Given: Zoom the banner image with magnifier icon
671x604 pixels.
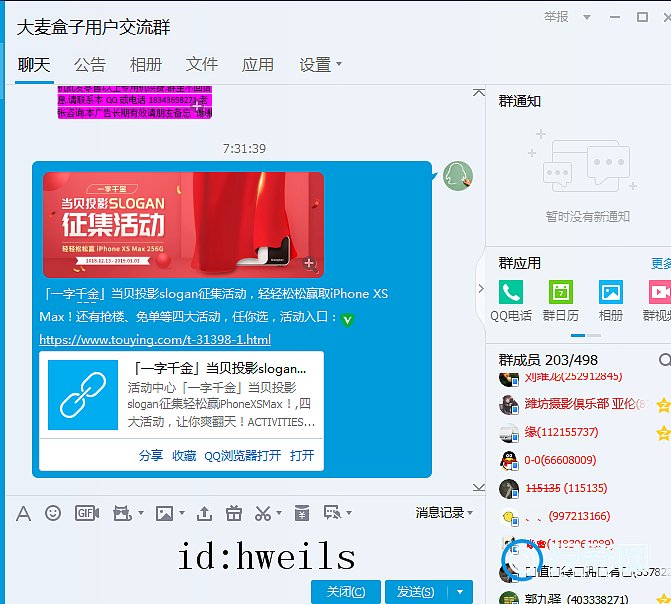Looking at the screenshot, I should 310,264.
